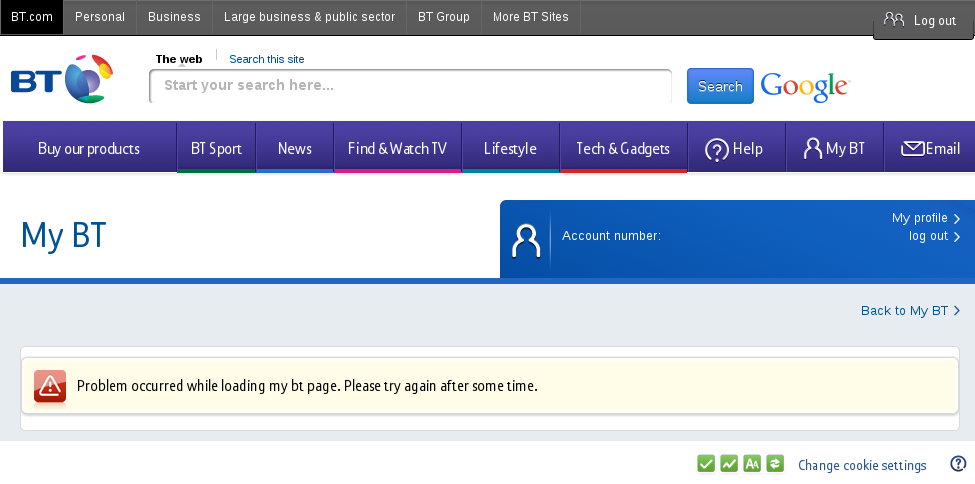Image resolution: width=975 pixels, height=484 pixels.
Task: Click the green Aa cookie icon
Action: click(x=752, y=463)
